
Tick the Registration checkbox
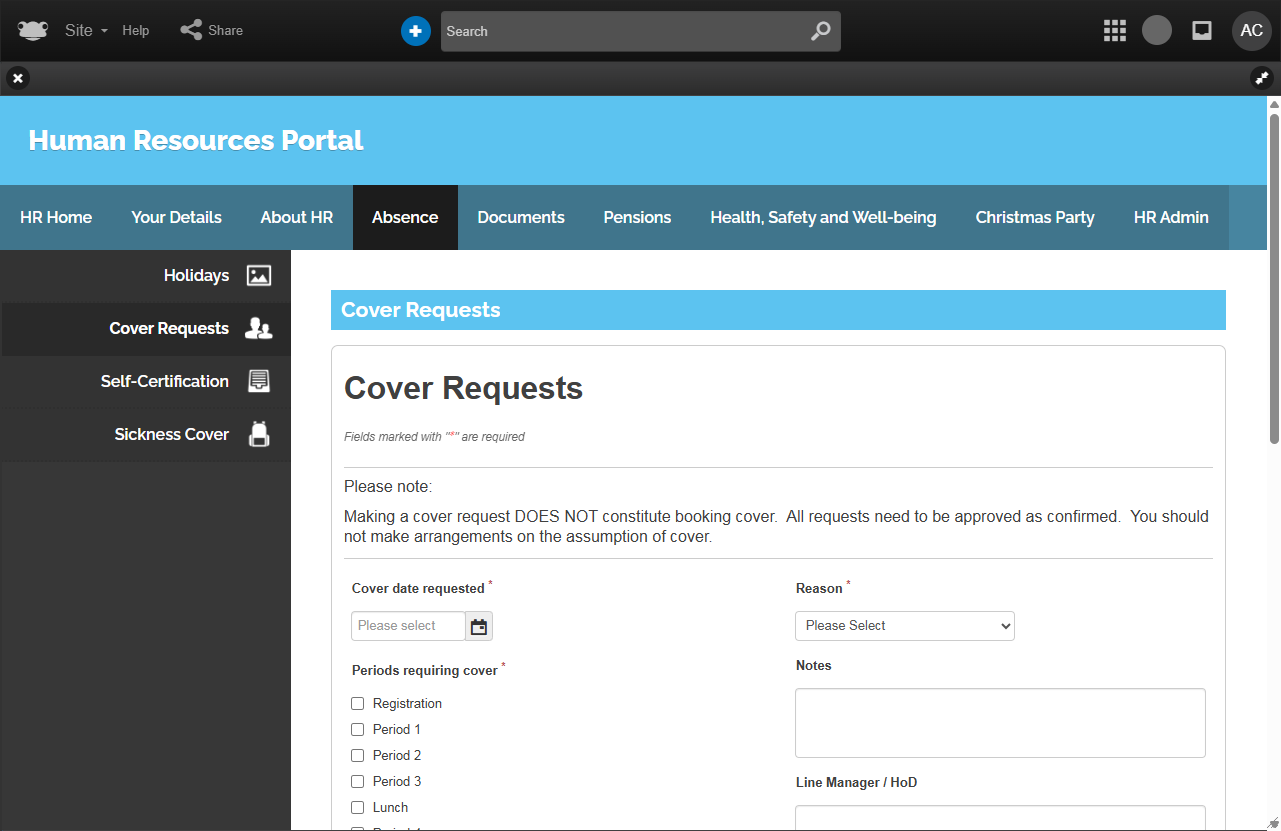click(358, 704)
